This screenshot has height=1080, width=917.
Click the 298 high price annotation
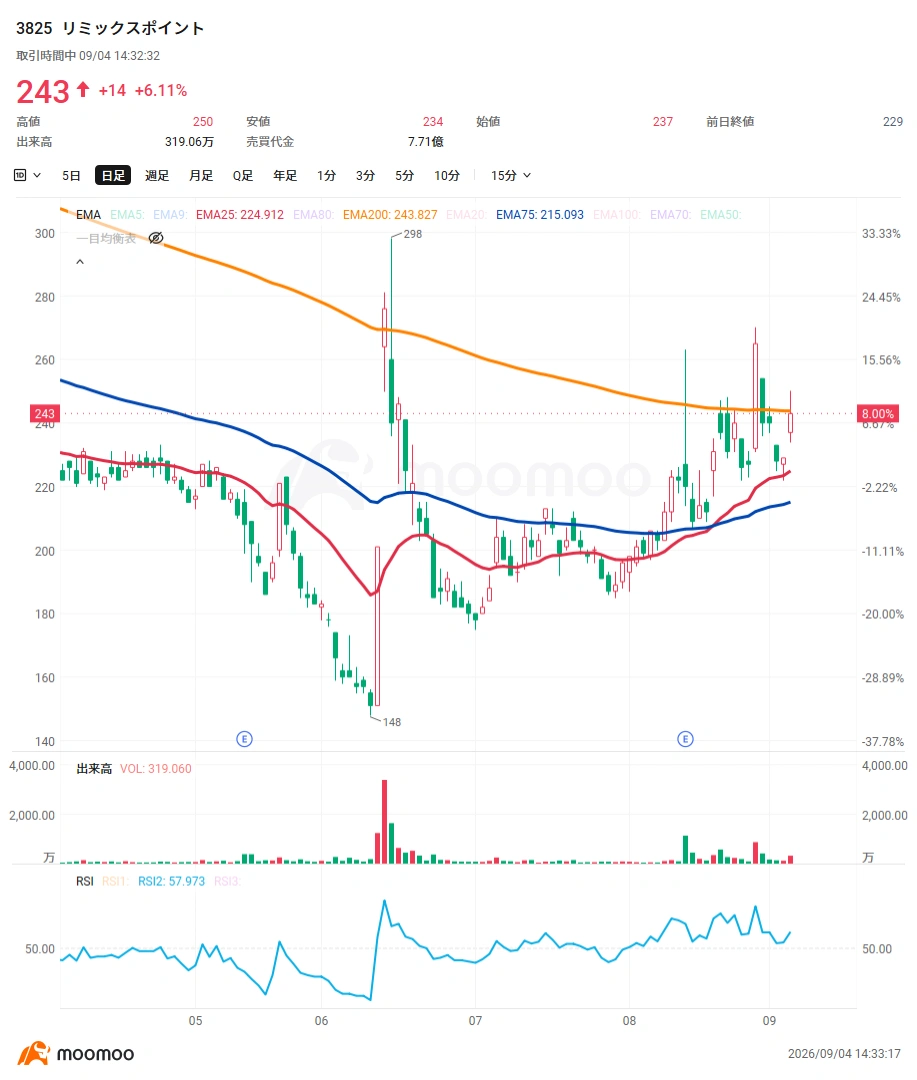click(x=413, y=234)
